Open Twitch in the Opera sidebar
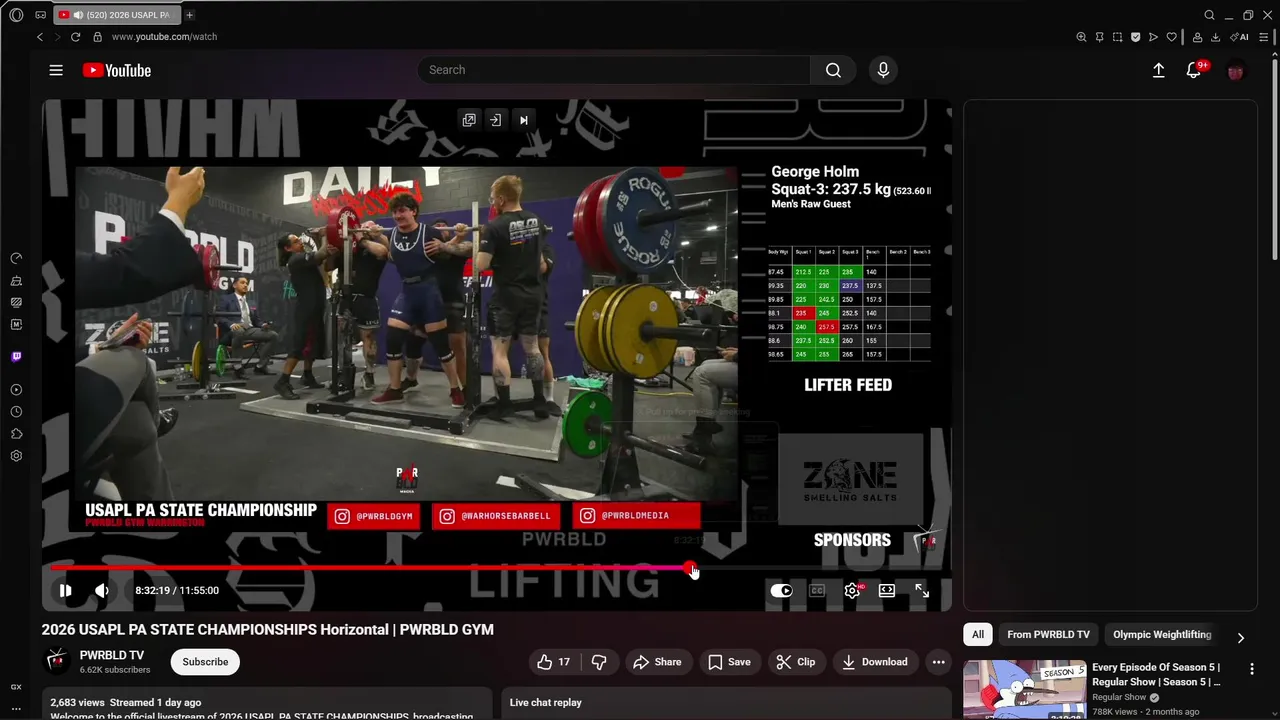The width and height of the screenshot is (1280, 720). point(16,357)
